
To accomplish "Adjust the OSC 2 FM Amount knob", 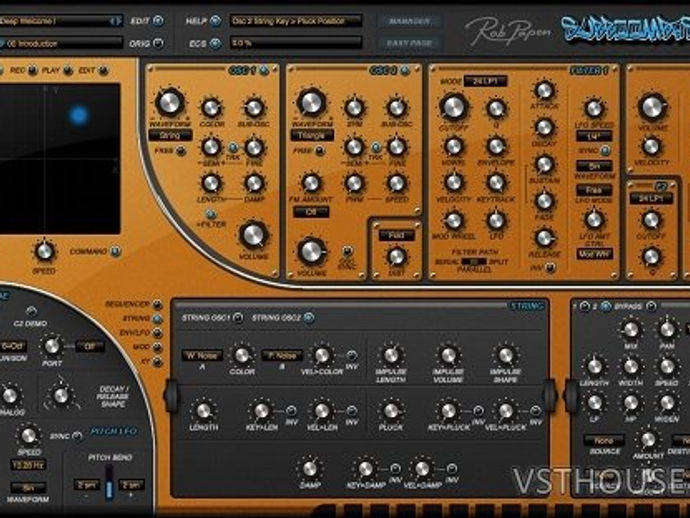I will point(311,183).
